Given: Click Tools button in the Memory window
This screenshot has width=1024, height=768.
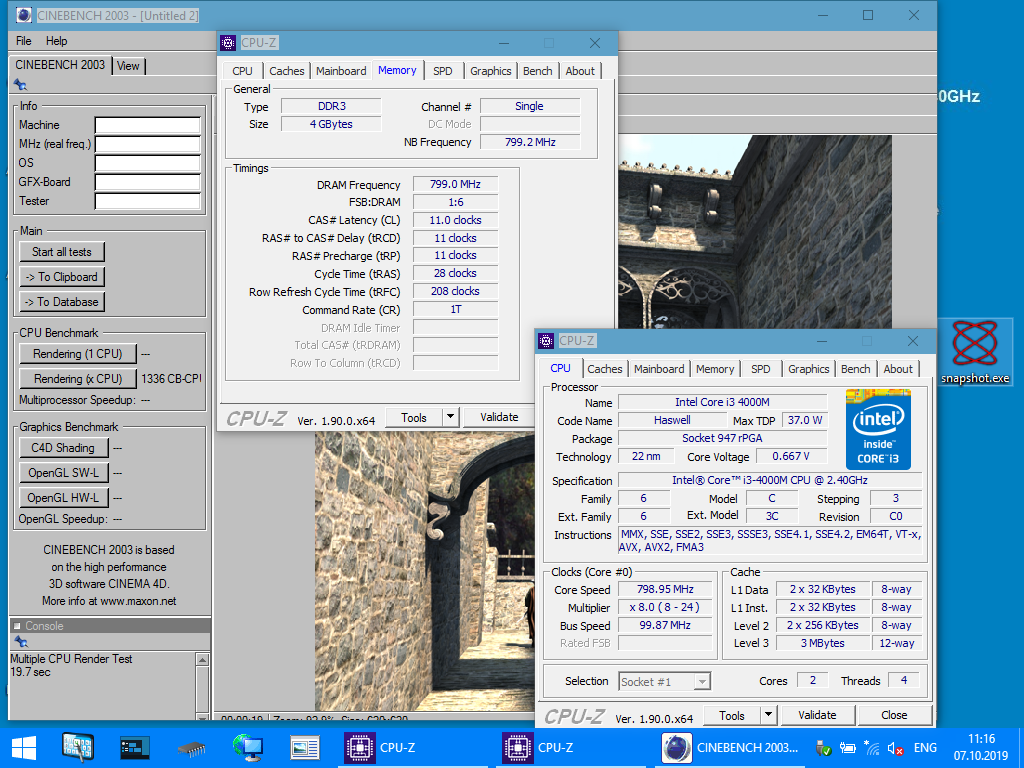Looking at the screenshot, I should coord(414,417).
